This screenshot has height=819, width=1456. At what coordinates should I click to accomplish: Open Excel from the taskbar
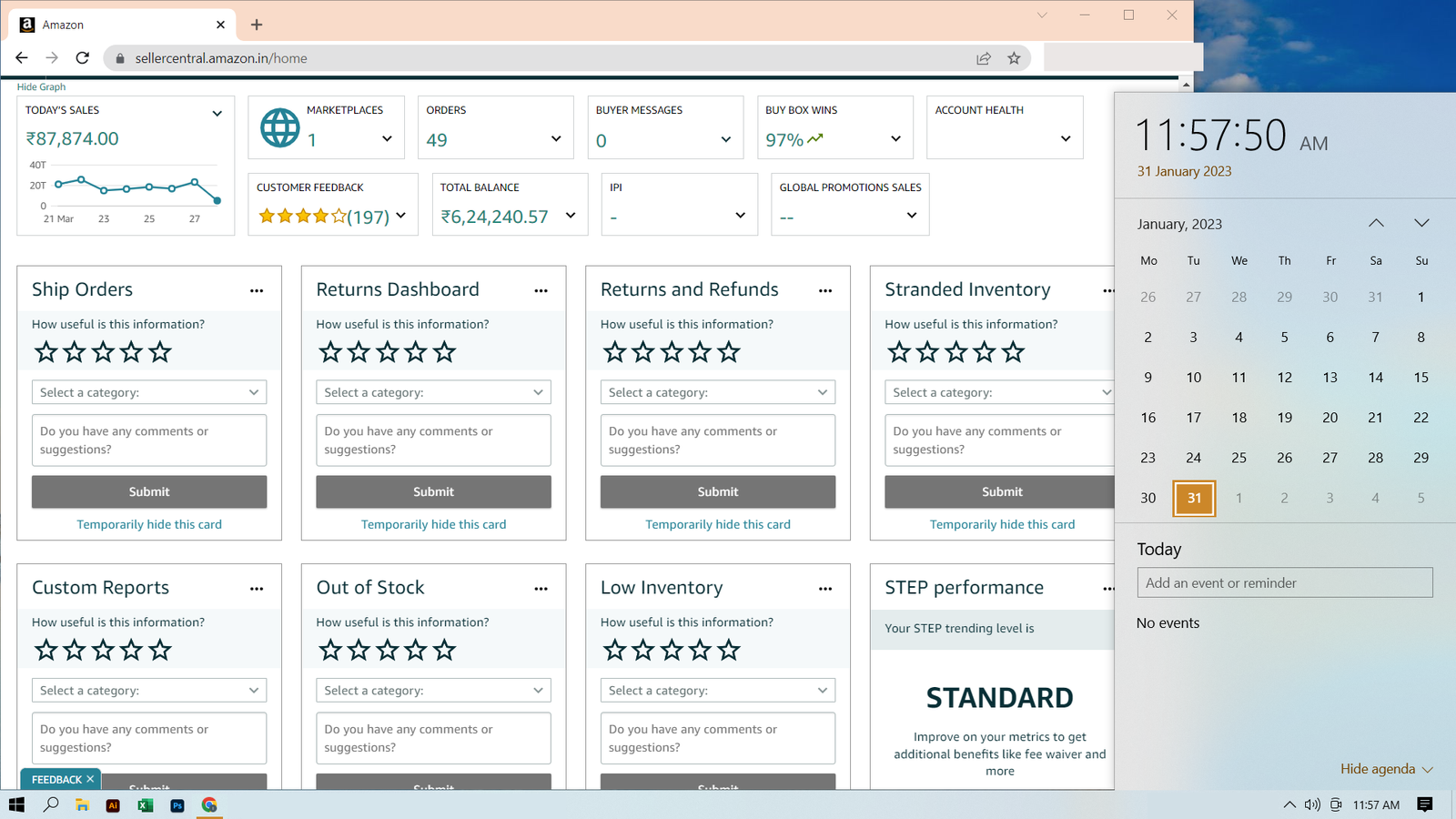(145, 805)
